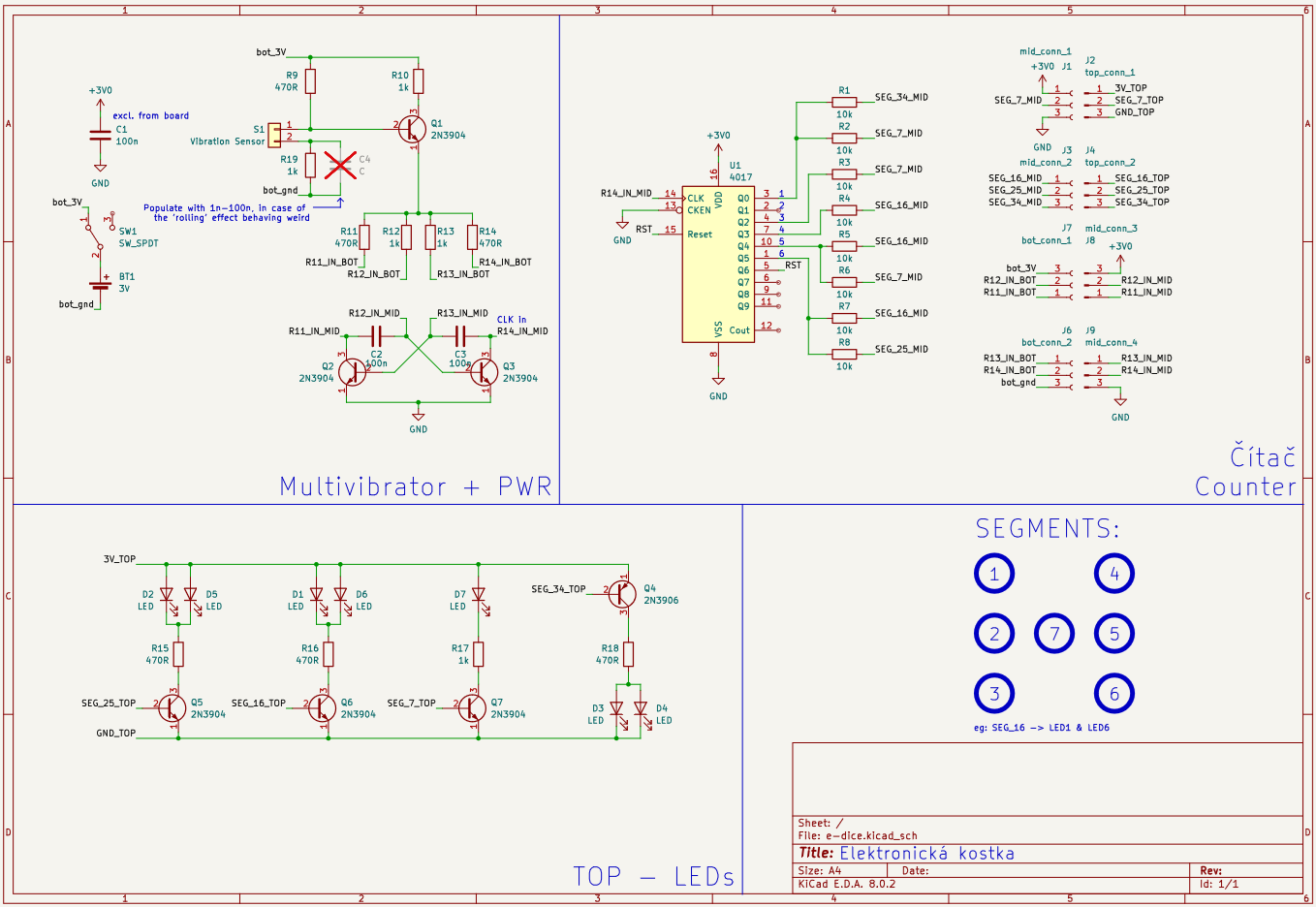Click the S1 Vibration Sensor connector symbol

(x=275, y=135)
